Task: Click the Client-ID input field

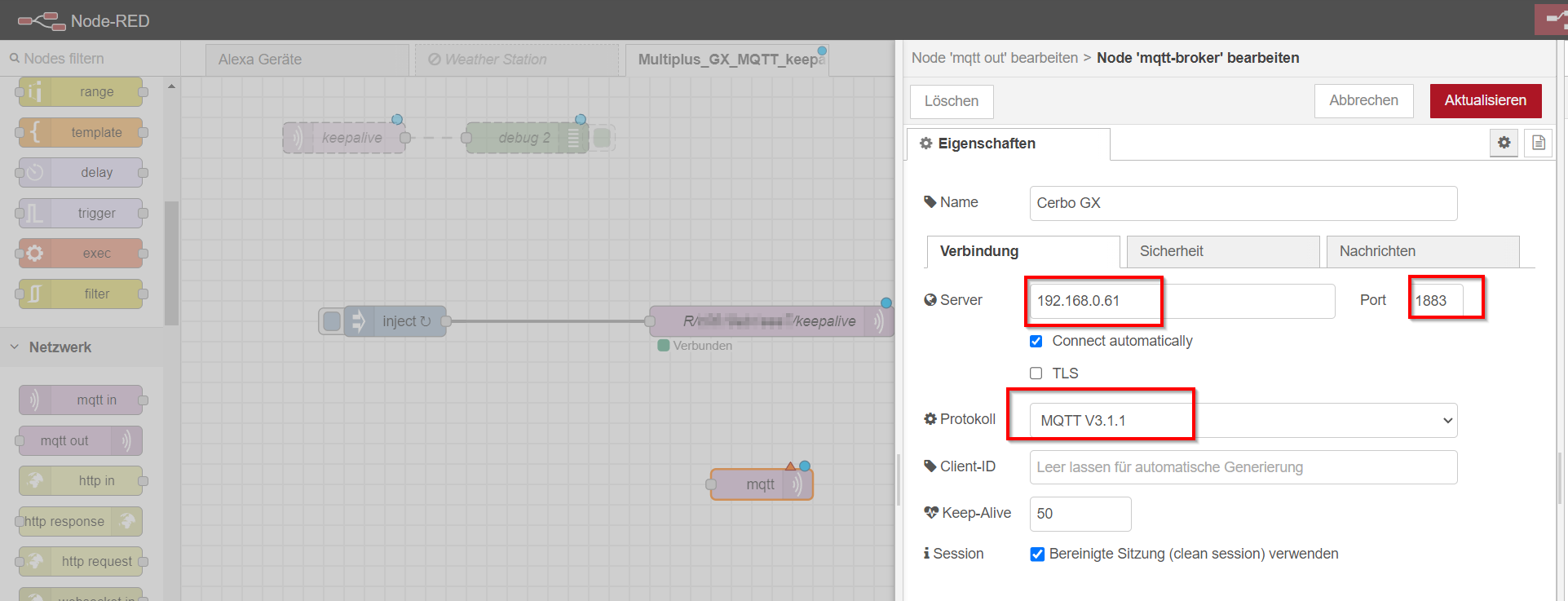Action: tap(1243, 467)
